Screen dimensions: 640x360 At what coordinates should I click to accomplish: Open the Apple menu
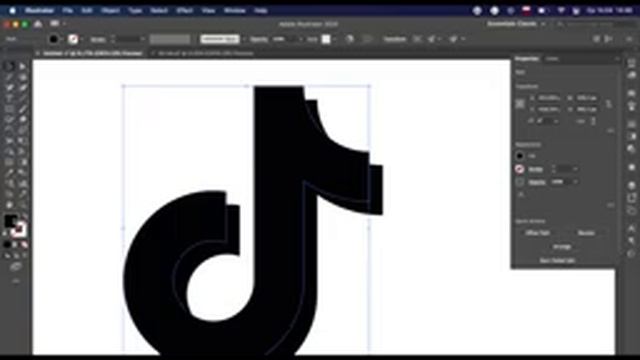coord(13,10)
